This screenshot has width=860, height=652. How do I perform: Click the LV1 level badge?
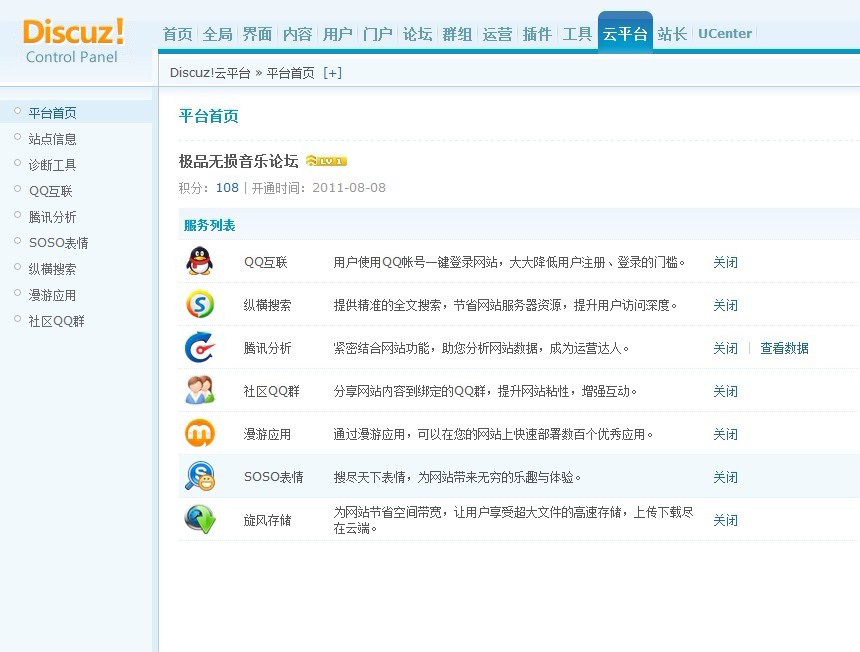pos(326,161)
